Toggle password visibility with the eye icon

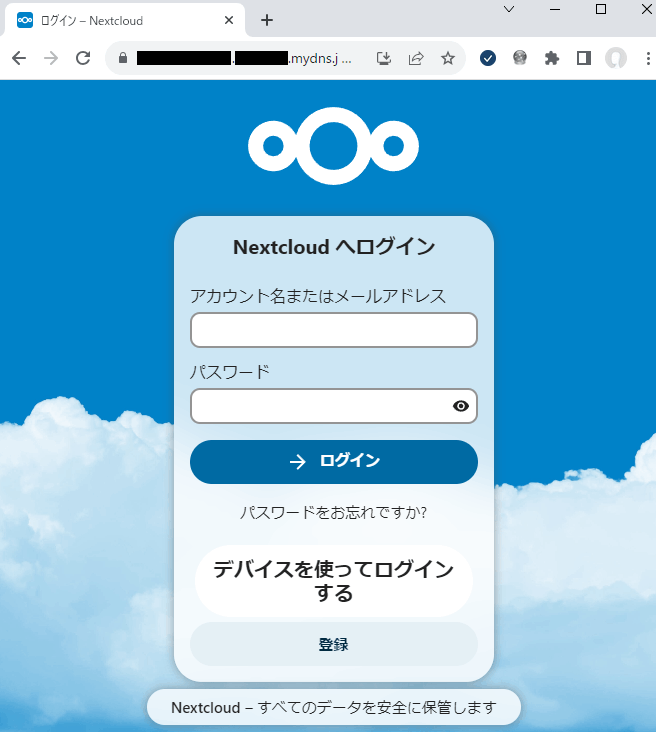(461, 406)
